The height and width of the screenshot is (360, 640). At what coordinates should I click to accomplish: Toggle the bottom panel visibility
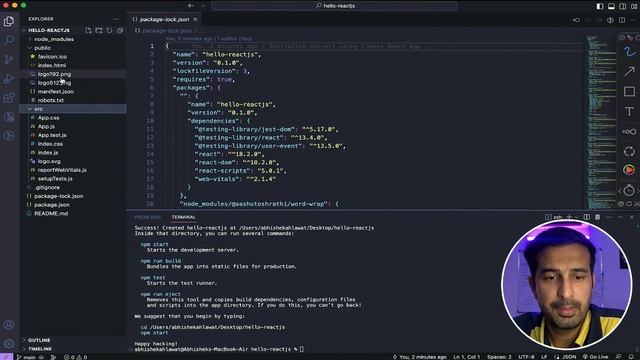611,6
